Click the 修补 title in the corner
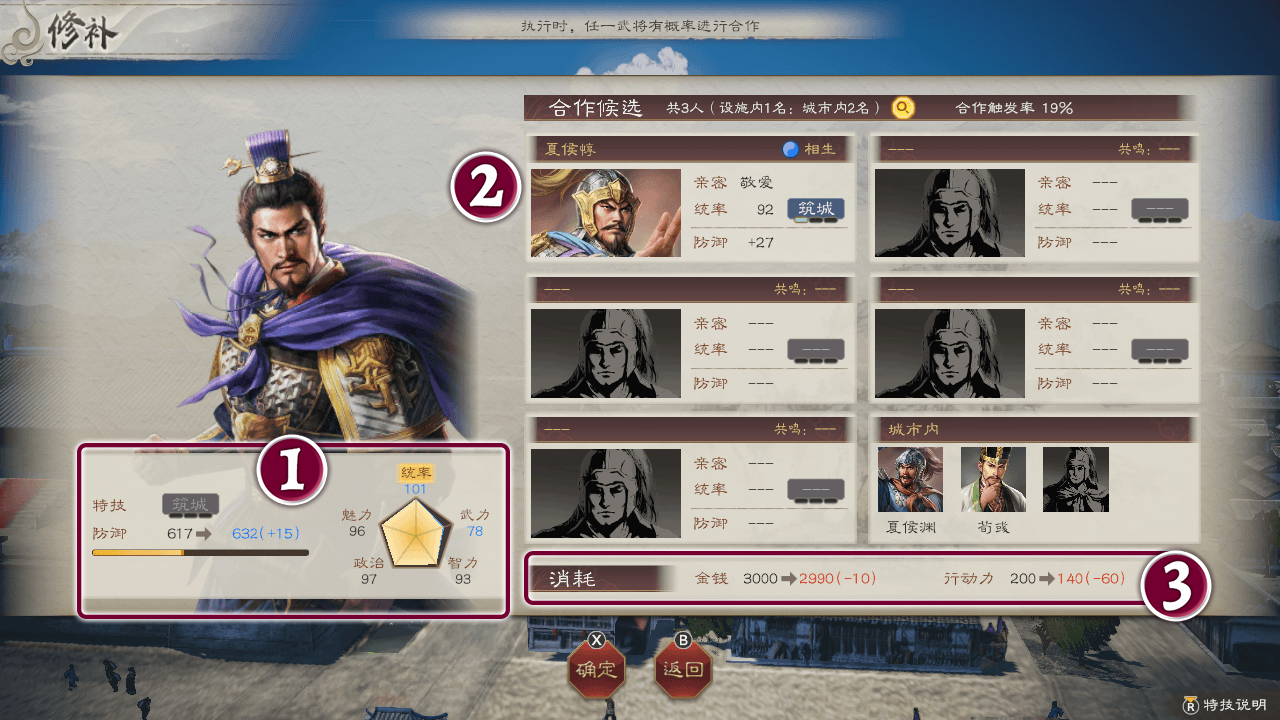Viewport: 1280px width, 720px height. (x=85, y=35)
